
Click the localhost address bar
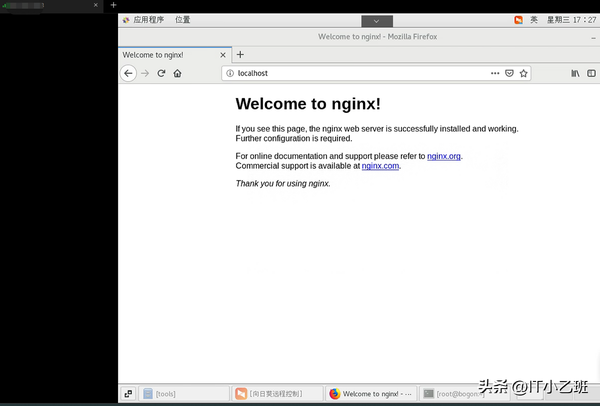click(350, 73)
